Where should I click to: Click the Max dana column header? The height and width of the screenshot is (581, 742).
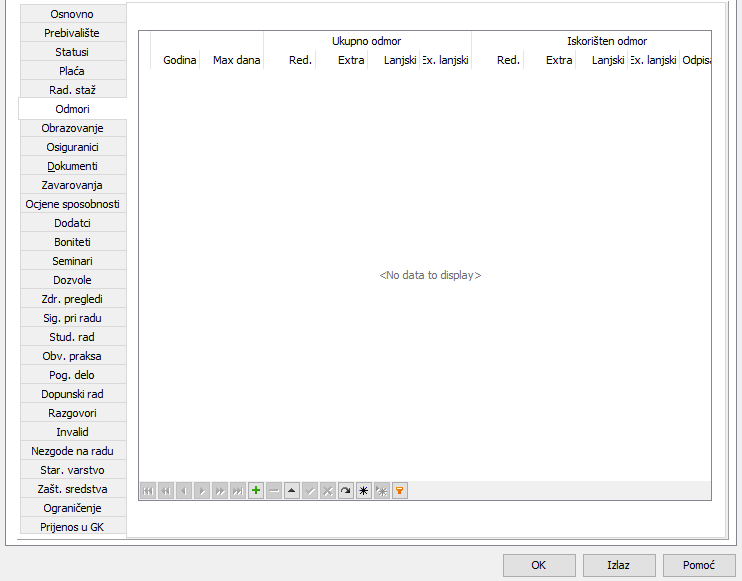236,60
